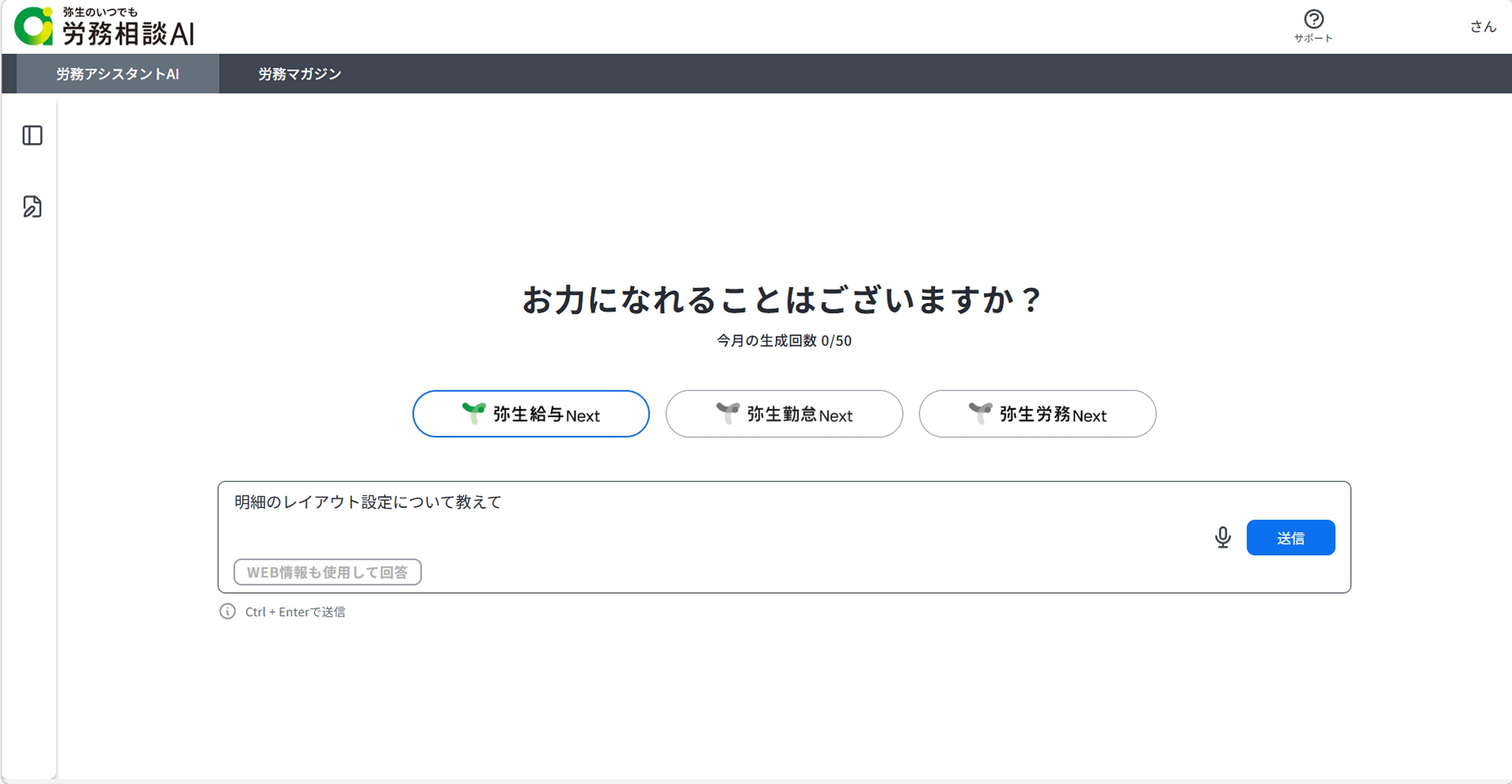The image size is (1512, 784).
Task: Click the typed text 明細のレイアウト設定について教えて
Action: coord(367,502)
